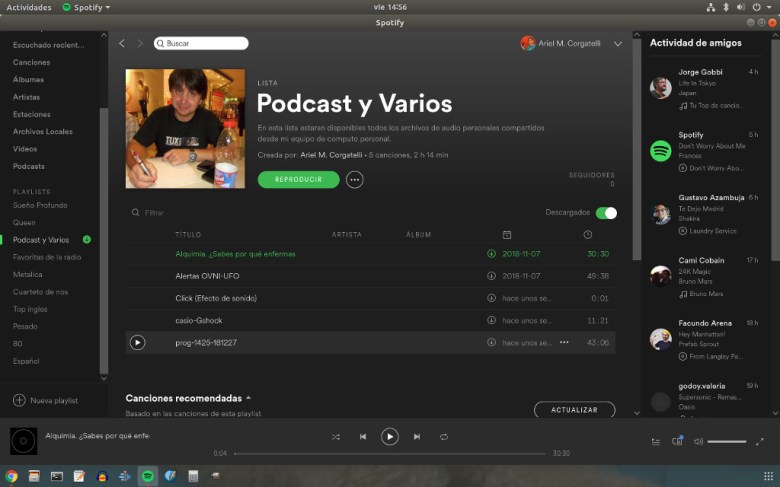Click the Filtrar filter field

click(x=154, y=212)
